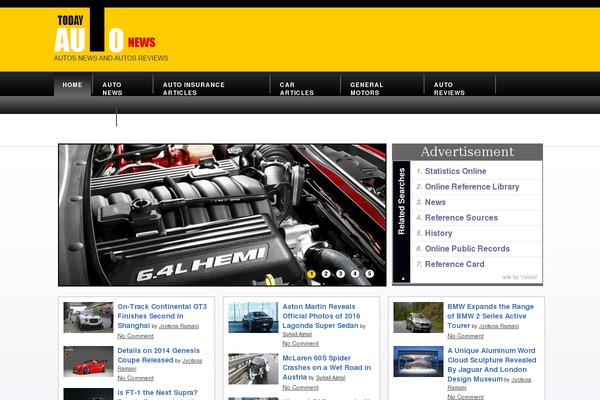This screenshot has height=400, width=600.
Task: Open Aston Martin Lagonda article thumbnail
Action: point(253,317)
